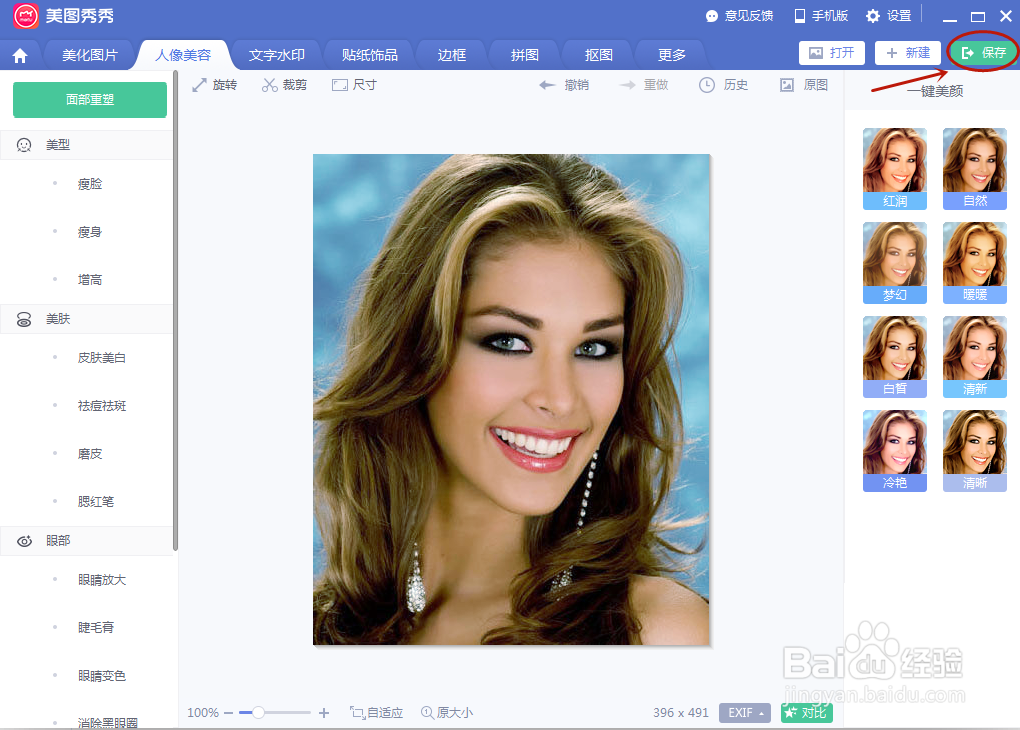The height and width of the screenshot is (730, 1020).
Task: Switch to the 人像美容 tab
Action: tap(183, 55)
